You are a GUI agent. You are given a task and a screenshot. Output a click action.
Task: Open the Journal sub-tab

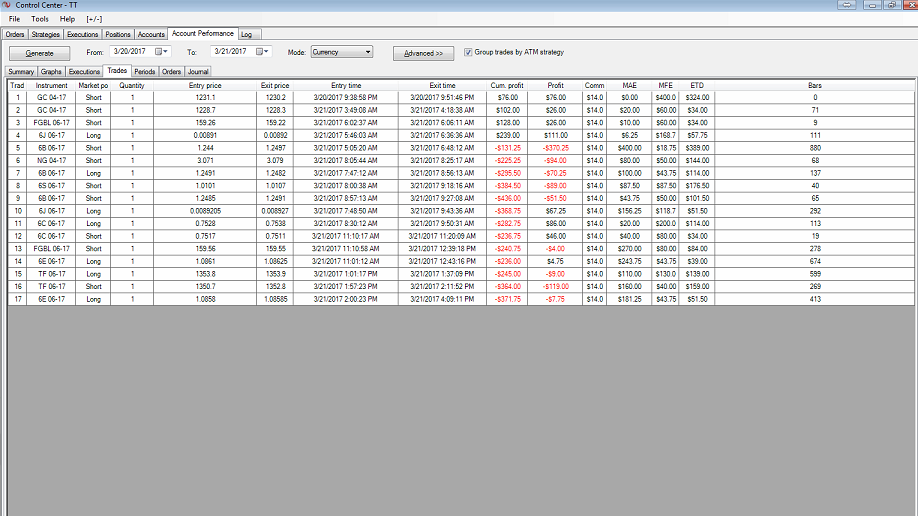[198, 71]
